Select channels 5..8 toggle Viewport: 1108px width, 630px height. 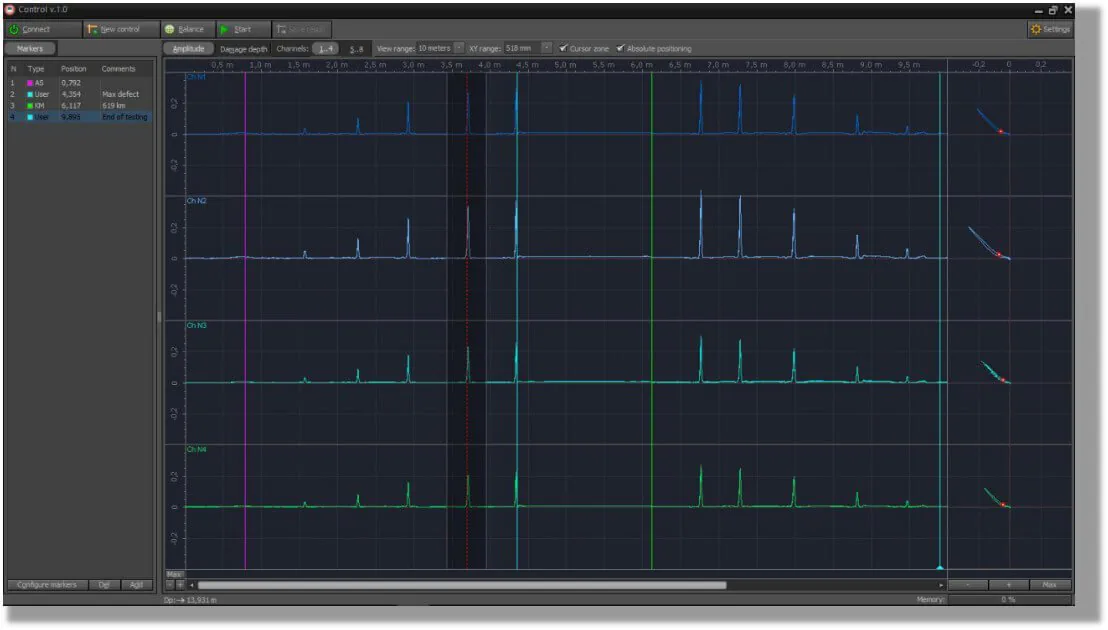pyautogui.click(x=356, y=49)
